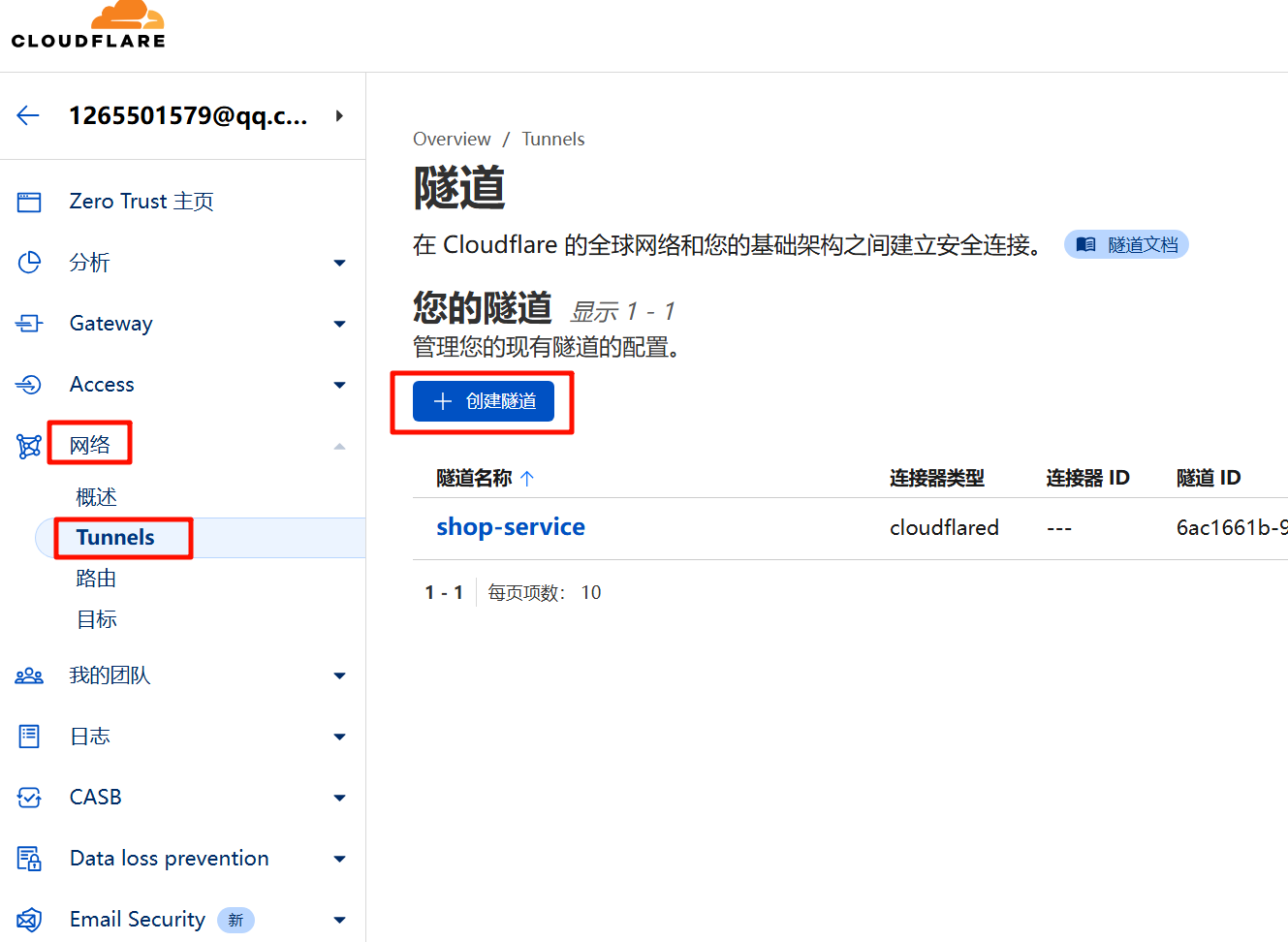Click the CASB sidebar icon

coord(29,797)
